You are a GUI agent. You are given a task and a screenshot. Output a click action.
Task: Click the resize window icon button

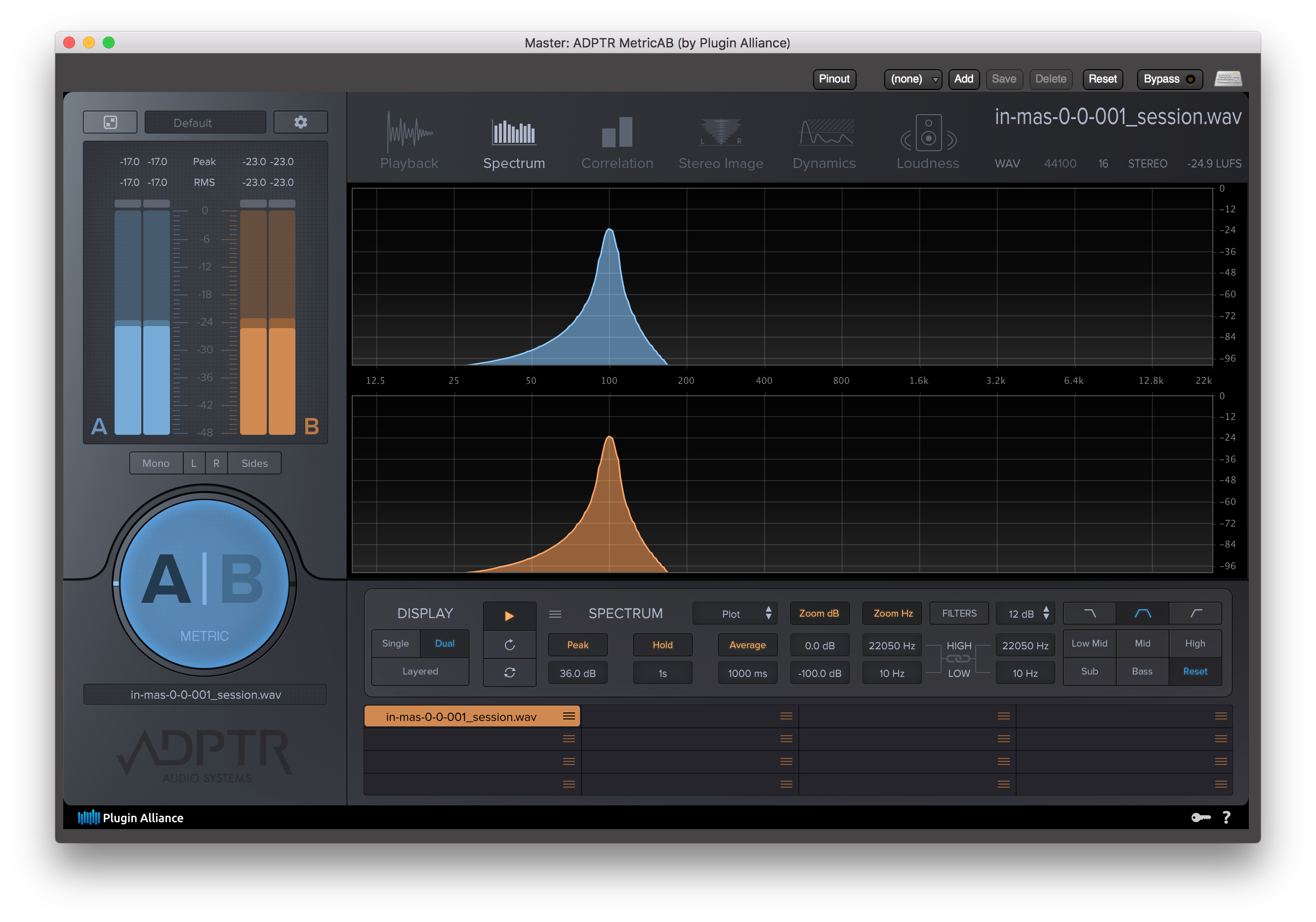tap(110, 122)
